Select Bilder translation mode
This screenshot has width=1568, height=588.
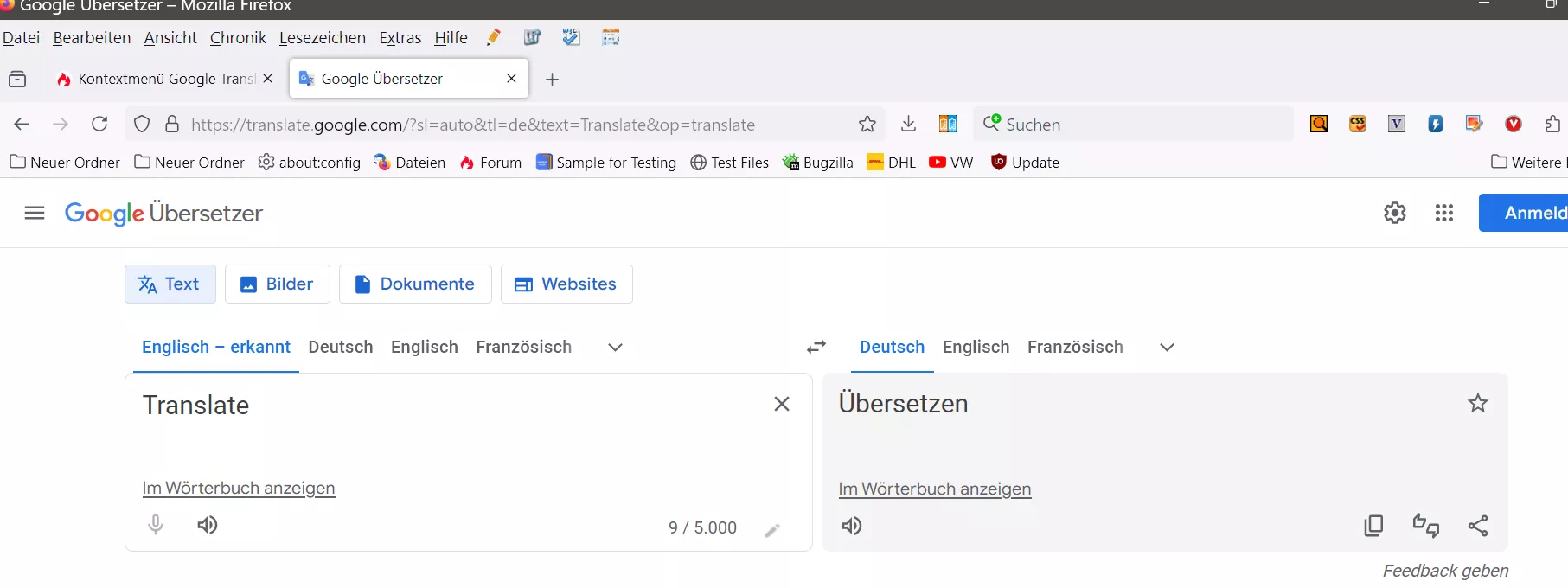tap(278, 284)
